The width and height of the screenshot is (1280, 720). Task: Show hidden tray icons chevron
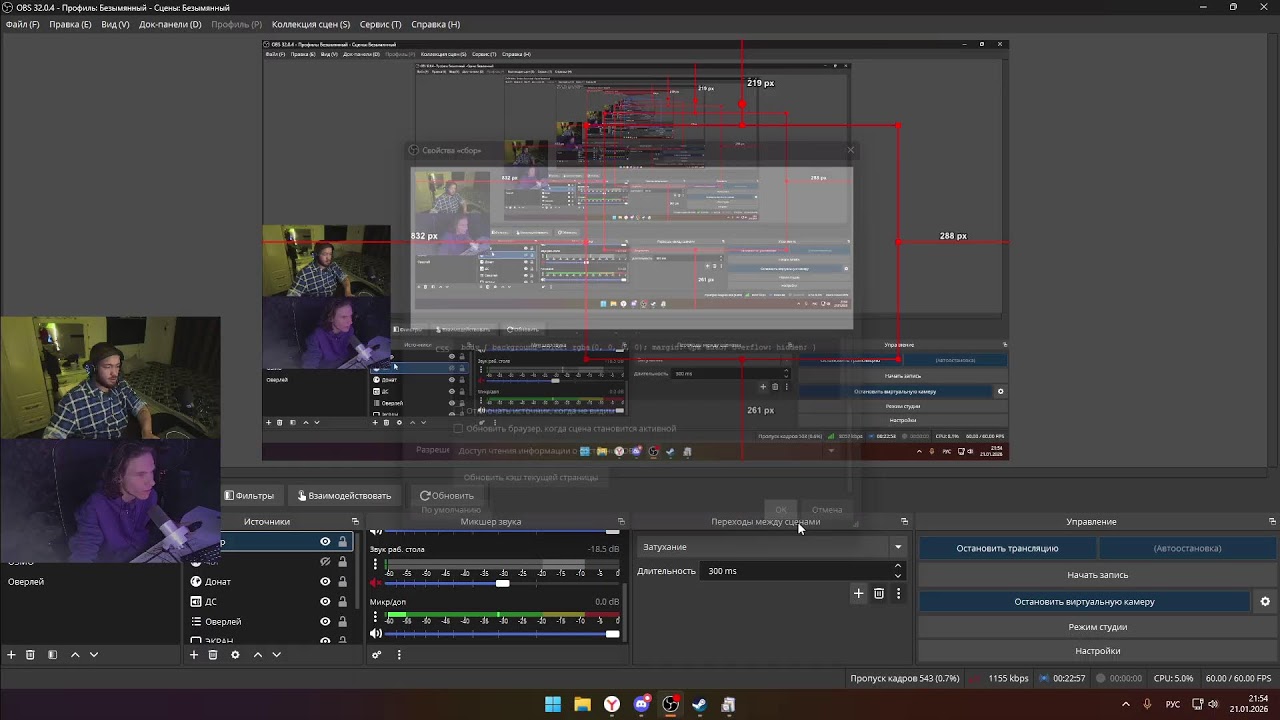(x=1125, y=705)
